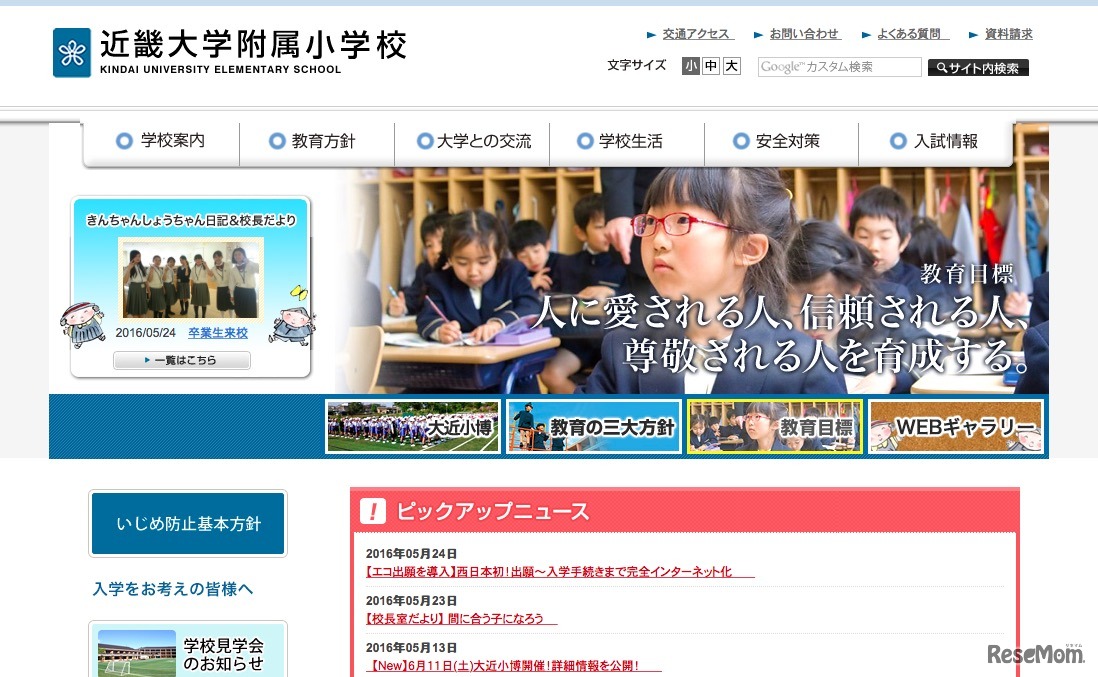
Task: Set font size to 小
Action: (x=690, y=66)
